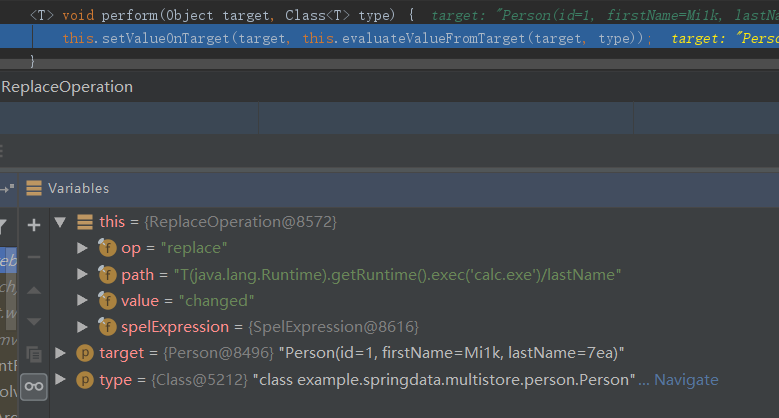Click the move watch up arrow
779x418 pixels.
point(34,290)
